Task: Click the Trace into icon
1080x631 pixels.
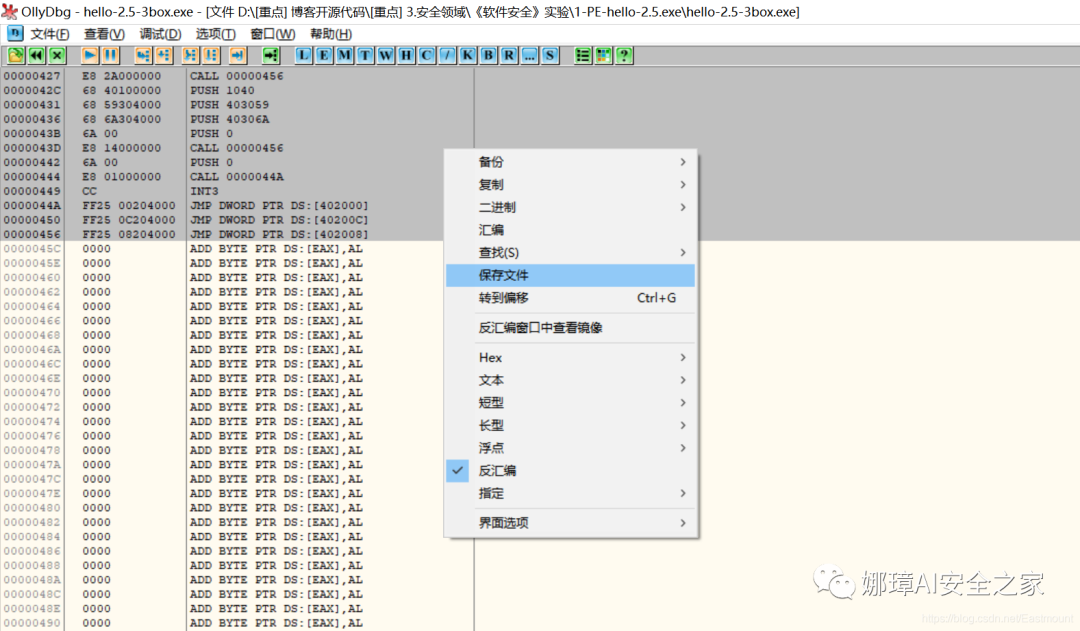Action: pyautogui.click(x=190, y=56)
